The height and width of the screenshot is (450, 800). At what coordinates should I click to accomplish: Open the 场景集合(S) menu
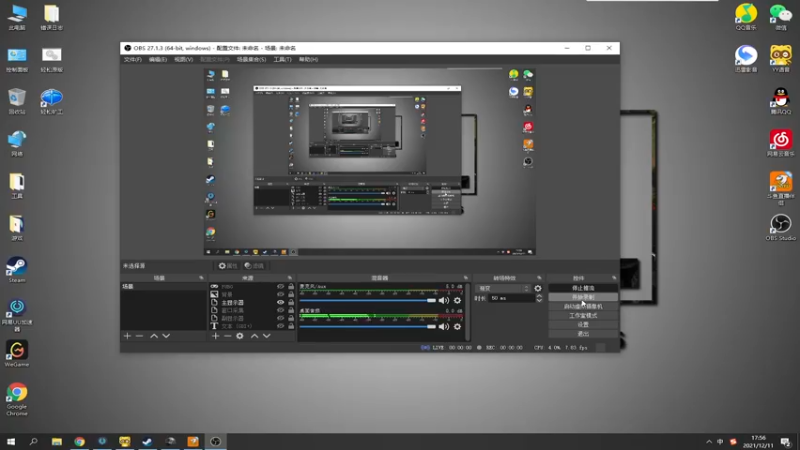(251, 60)
